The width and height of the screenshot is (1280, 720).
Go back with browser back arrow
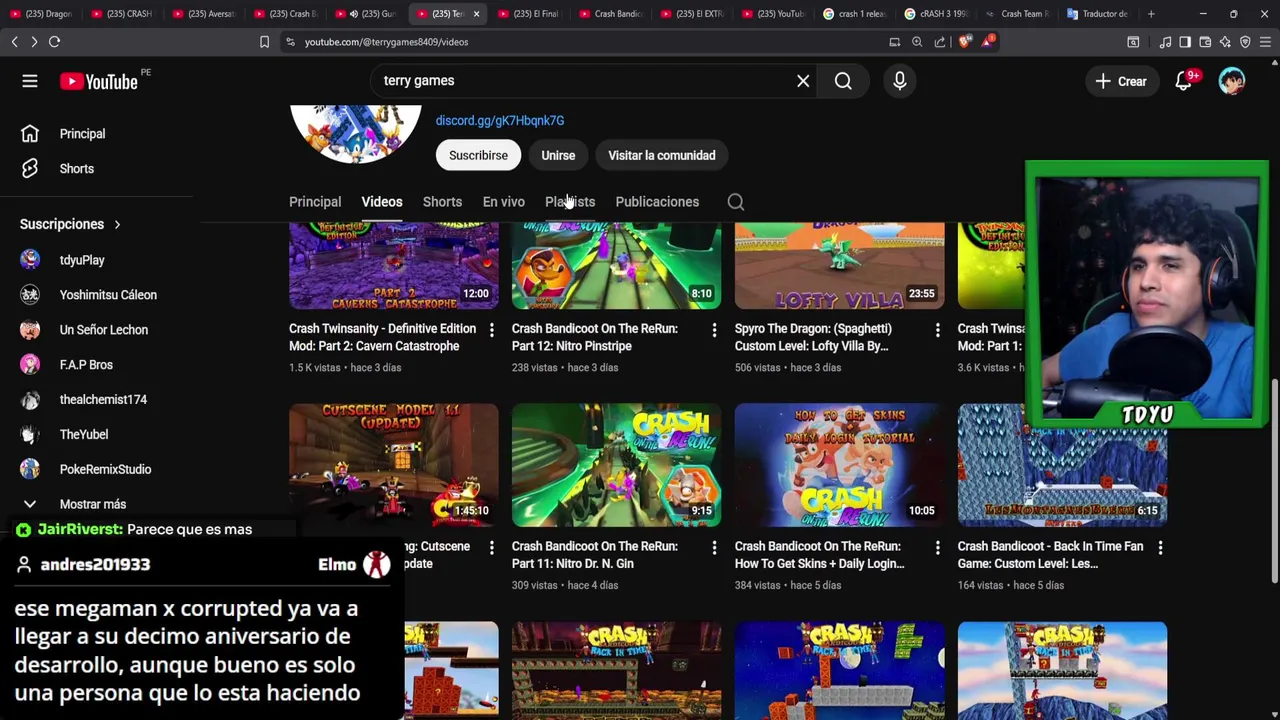coord(14,42)
